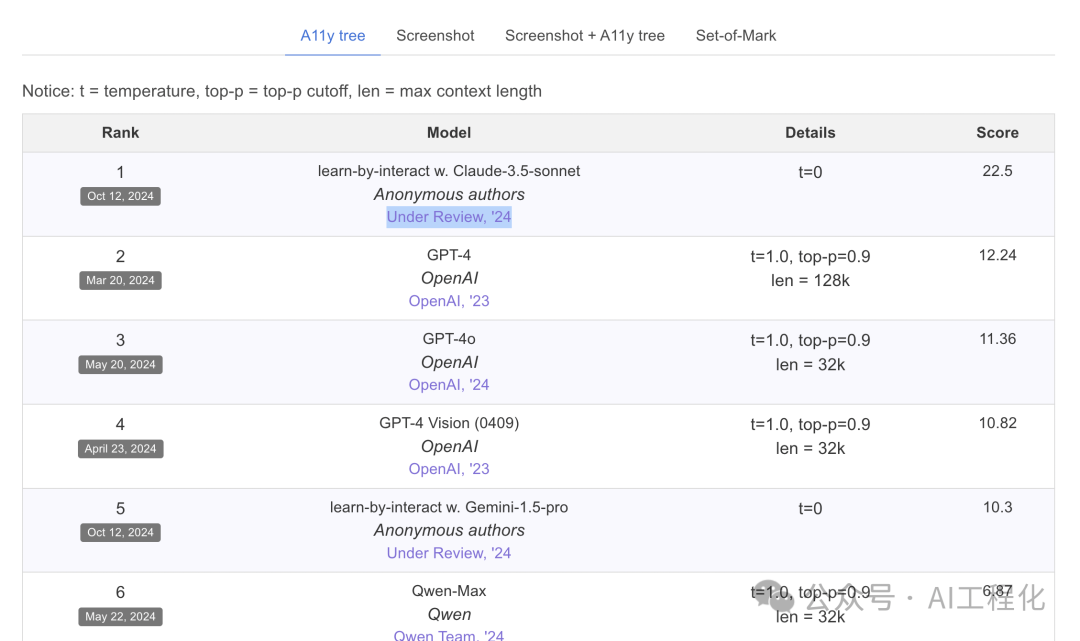The height and width of the screenshot is (641, 1080).
Task: Switch to the A11y tree tab
Action: pos(333,36)
